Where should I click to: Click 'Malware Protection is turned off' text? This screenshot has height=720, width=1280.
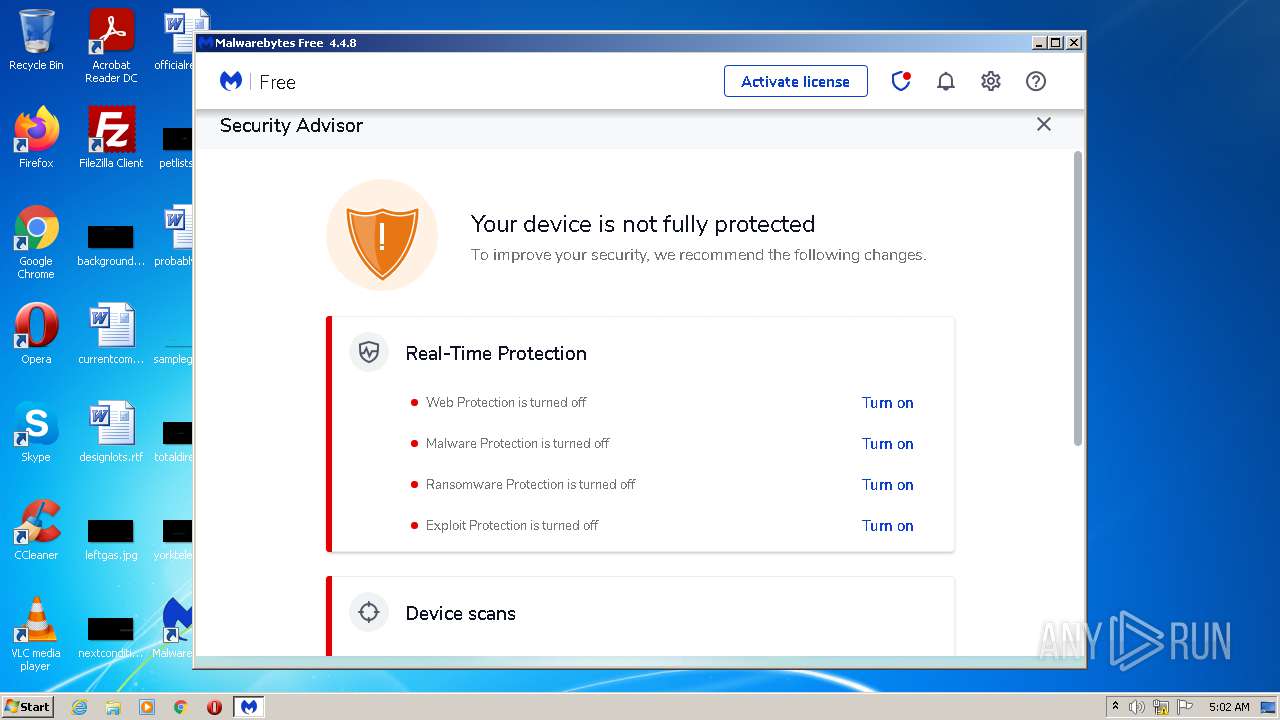518,443
